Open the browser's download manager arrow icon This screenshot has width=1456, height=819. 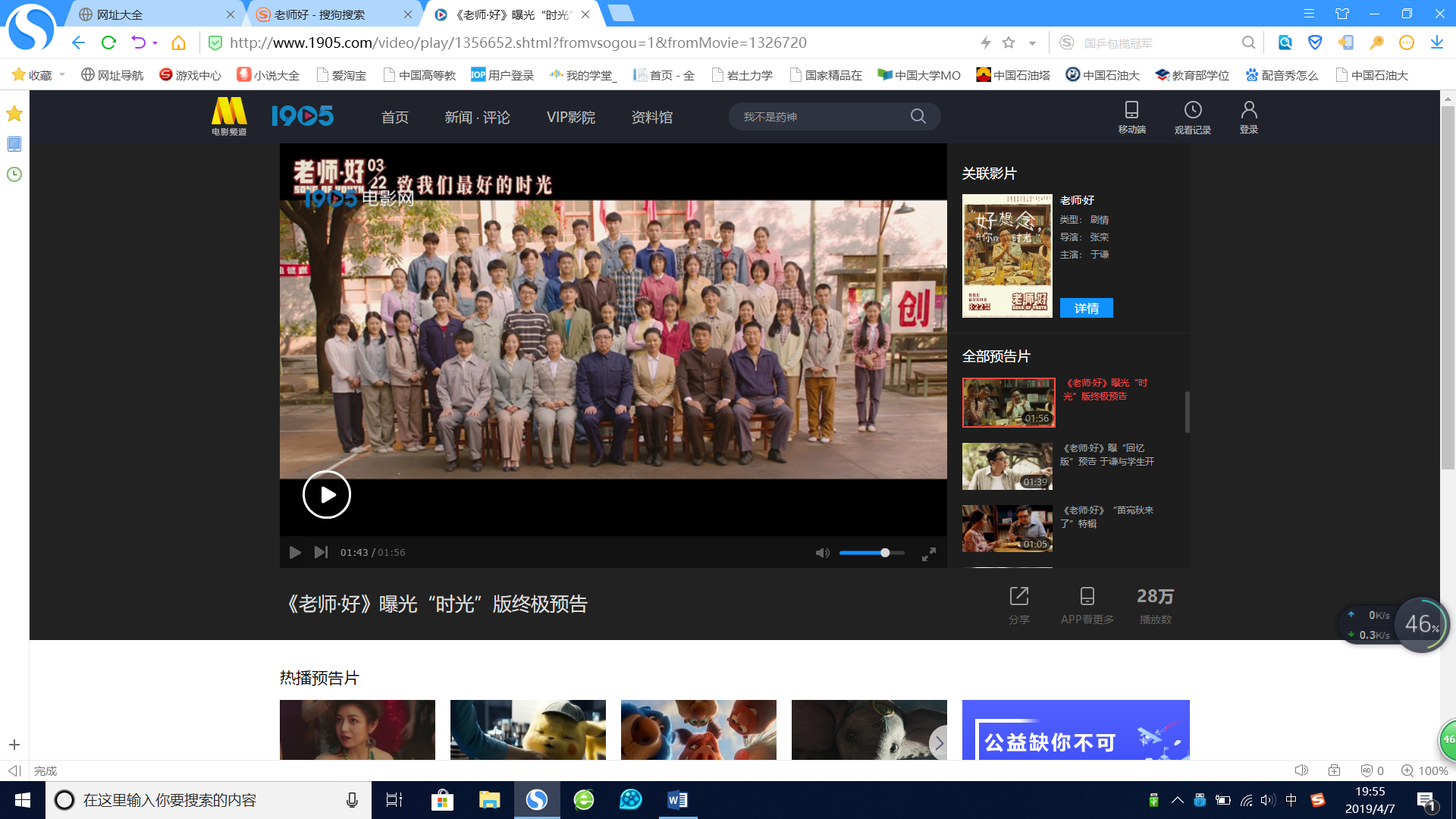1436,42
